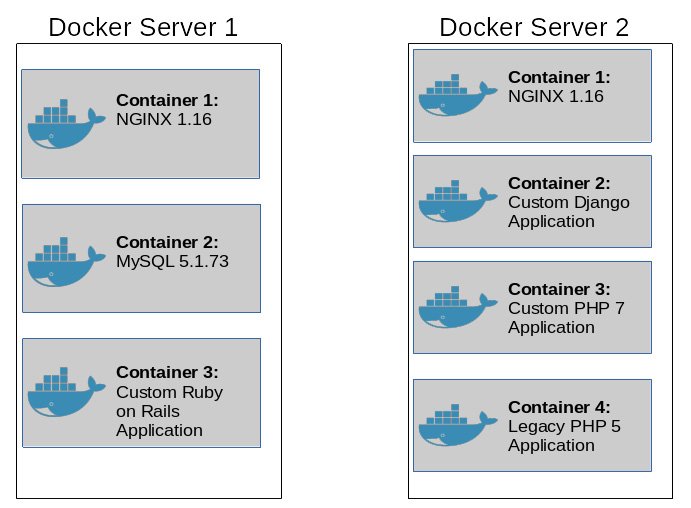691x508 pixels.
Task: Click the Docker whale icon beside Legacy PHP 5 Application
Action: (458, 425)
